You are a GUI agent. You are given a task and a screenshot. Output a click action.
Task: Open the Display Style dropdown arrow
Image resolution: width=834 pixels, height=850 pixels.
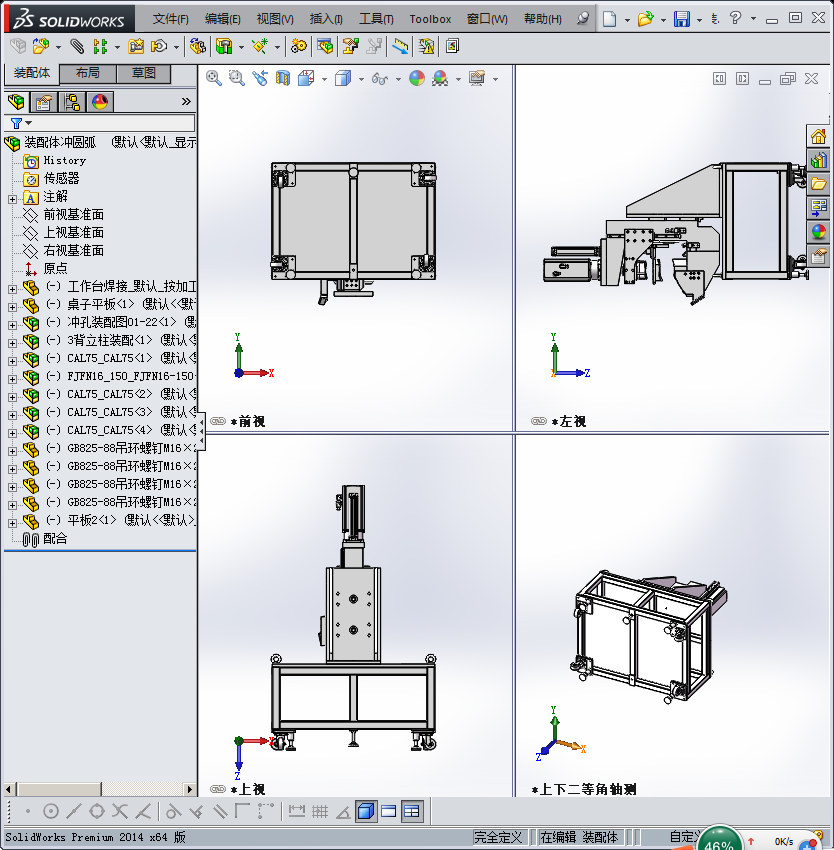click(x=361, y=80)
